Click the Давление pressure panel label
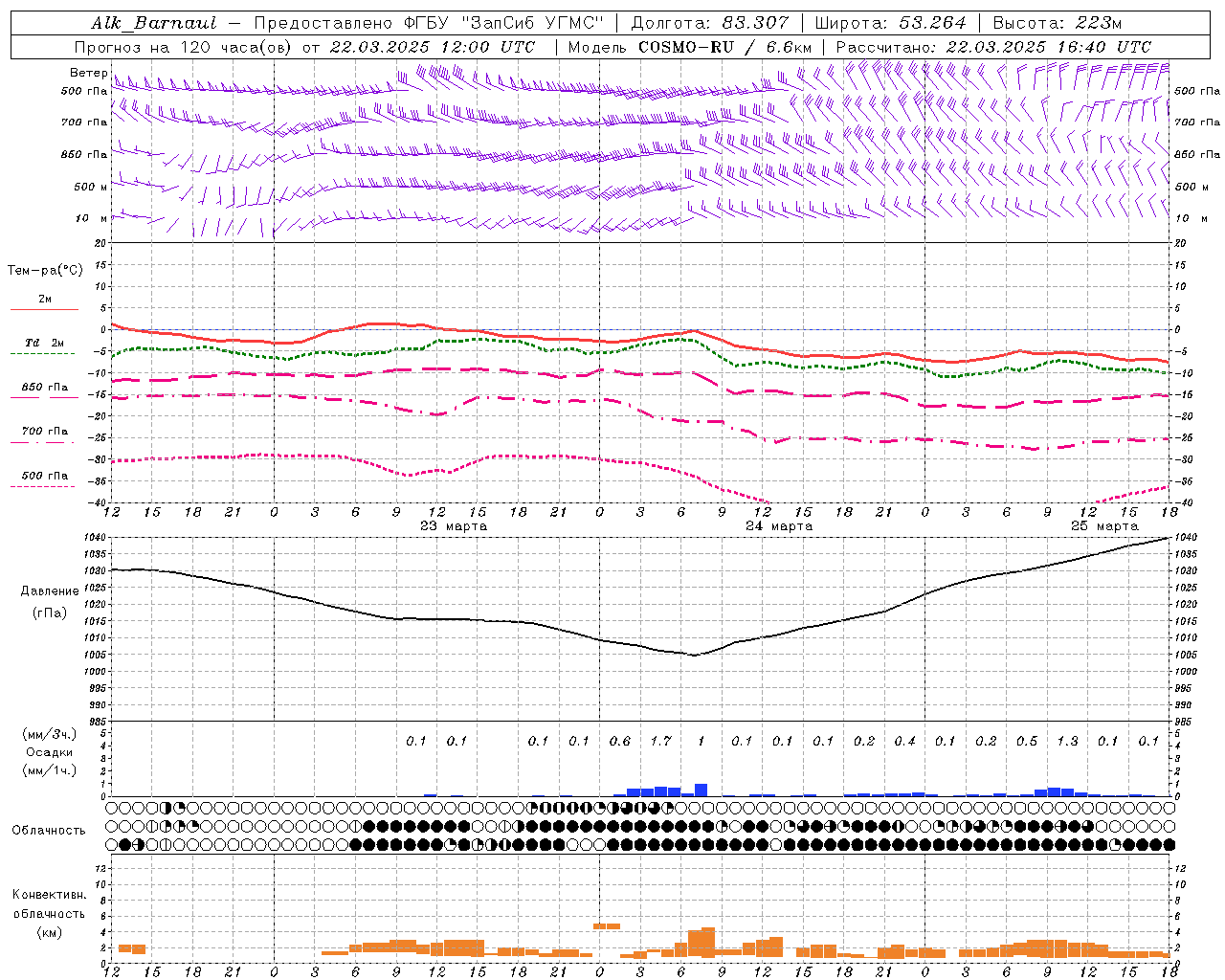Viewport: 1225px width, 980px height. pos(48,591)
